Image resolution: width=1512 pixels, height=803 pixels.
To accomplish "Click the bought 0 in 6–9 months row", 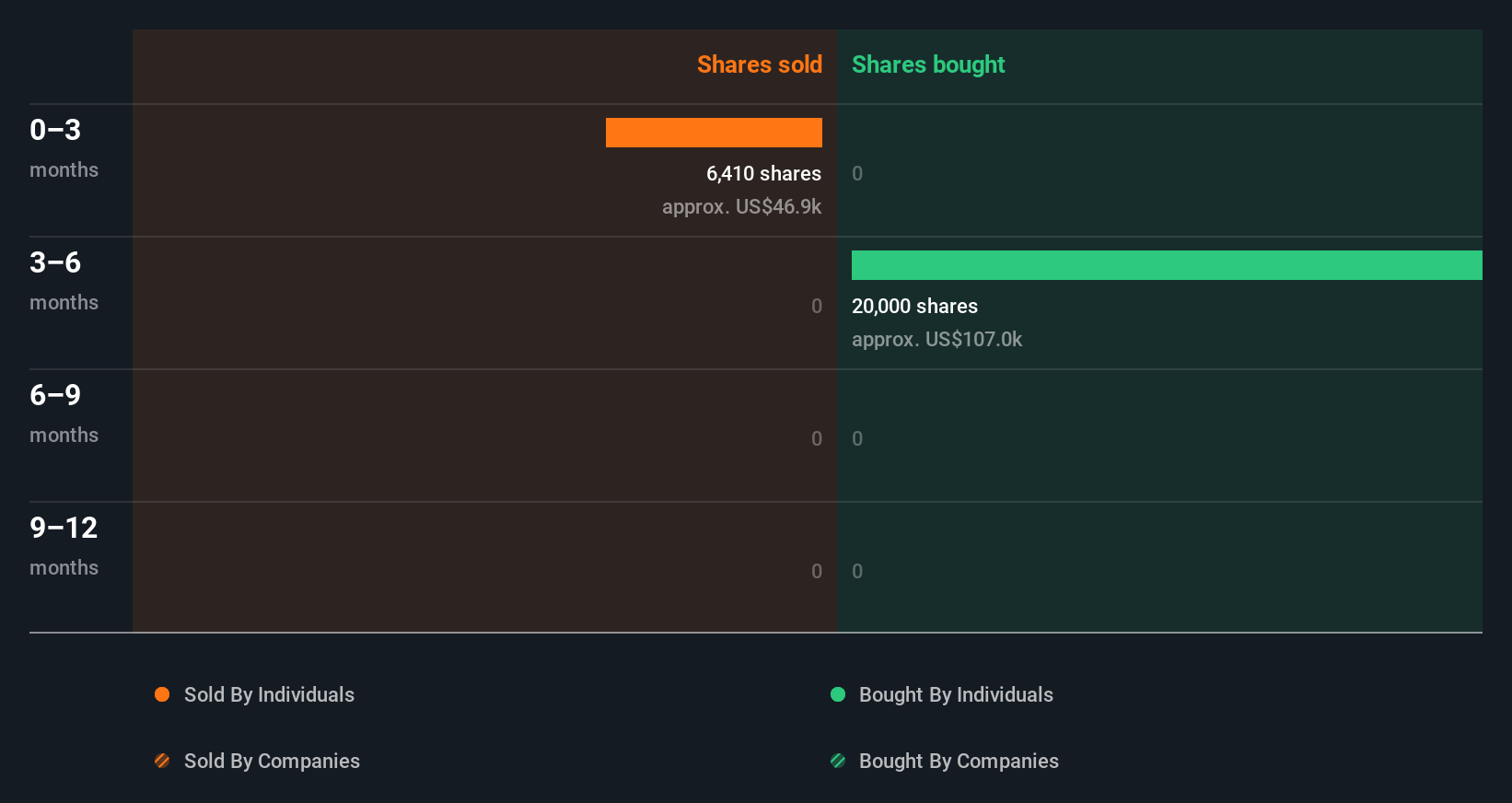I will coord(857,438).
